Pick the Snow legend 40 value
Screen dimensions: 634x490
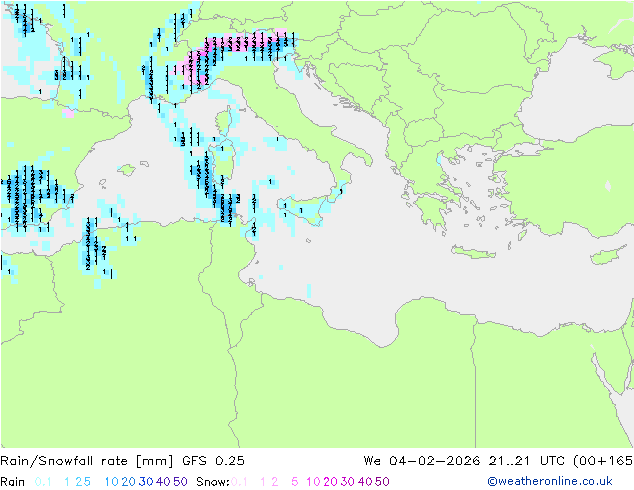click(365, 482)
